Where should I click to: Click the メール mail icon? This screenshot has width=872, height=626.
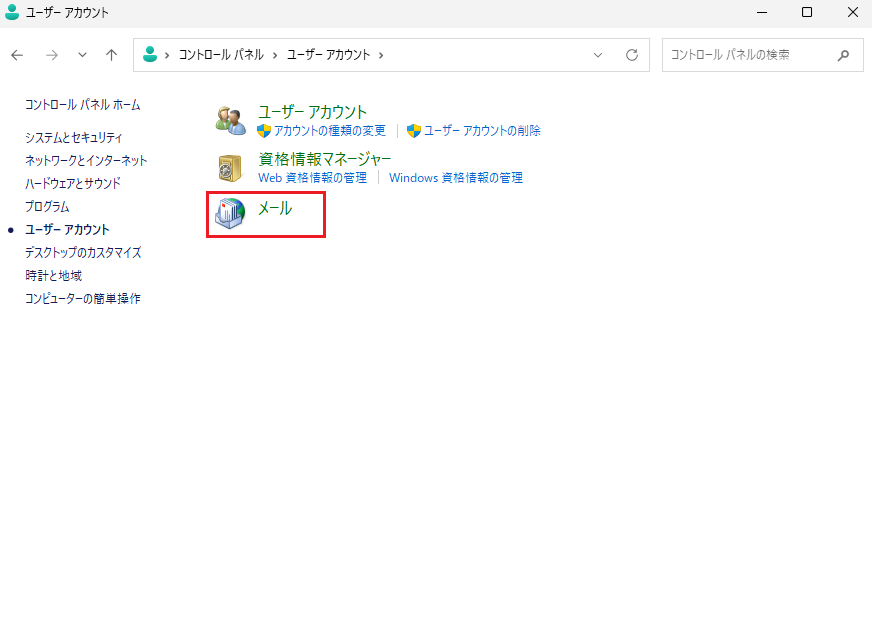pyautogui.click(x=230, y=213)
